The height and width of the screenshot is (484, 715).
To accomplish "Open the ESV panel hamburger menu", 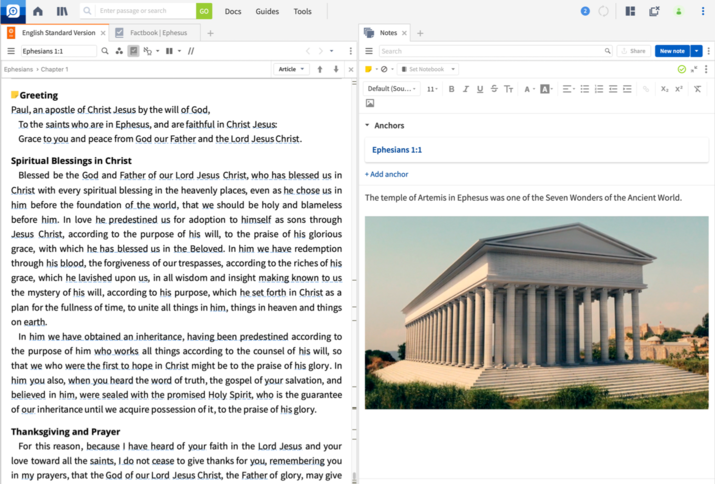I will [x=11, y=51].
